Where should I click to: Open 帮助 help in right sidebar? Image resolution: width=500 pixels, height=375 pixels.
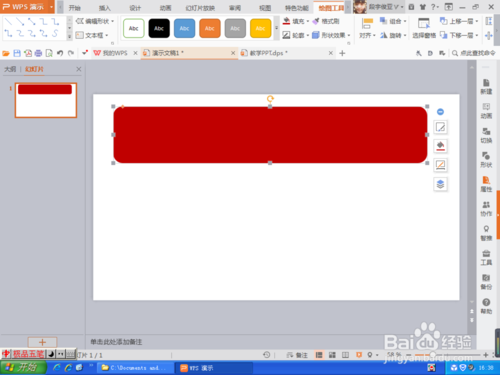pyautogui.click(x=486, y=306)
